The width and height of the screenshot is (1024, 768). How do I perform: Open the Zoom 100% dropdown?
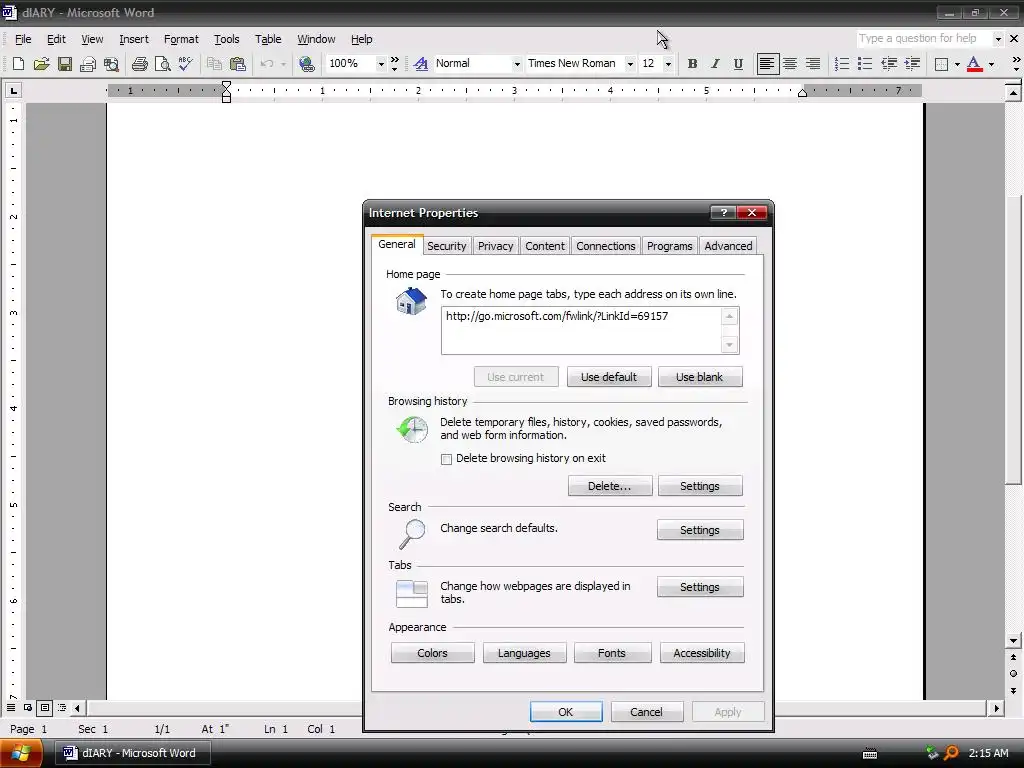coord(381,64)
